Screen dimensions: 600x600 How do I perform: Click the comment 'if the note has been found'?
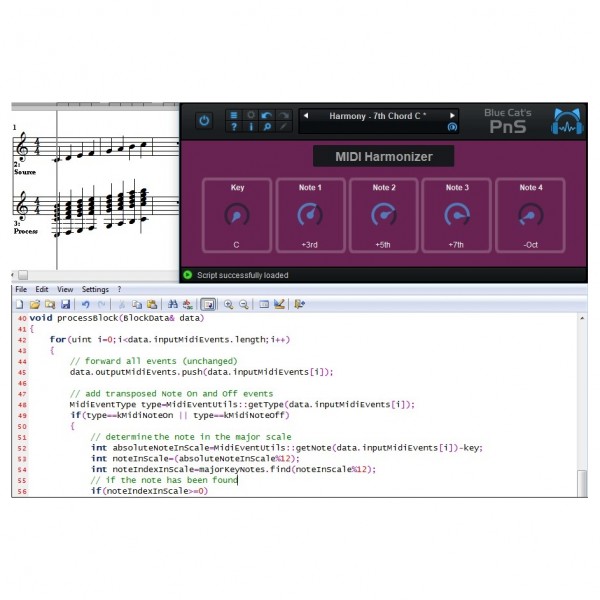click(164, 480)
